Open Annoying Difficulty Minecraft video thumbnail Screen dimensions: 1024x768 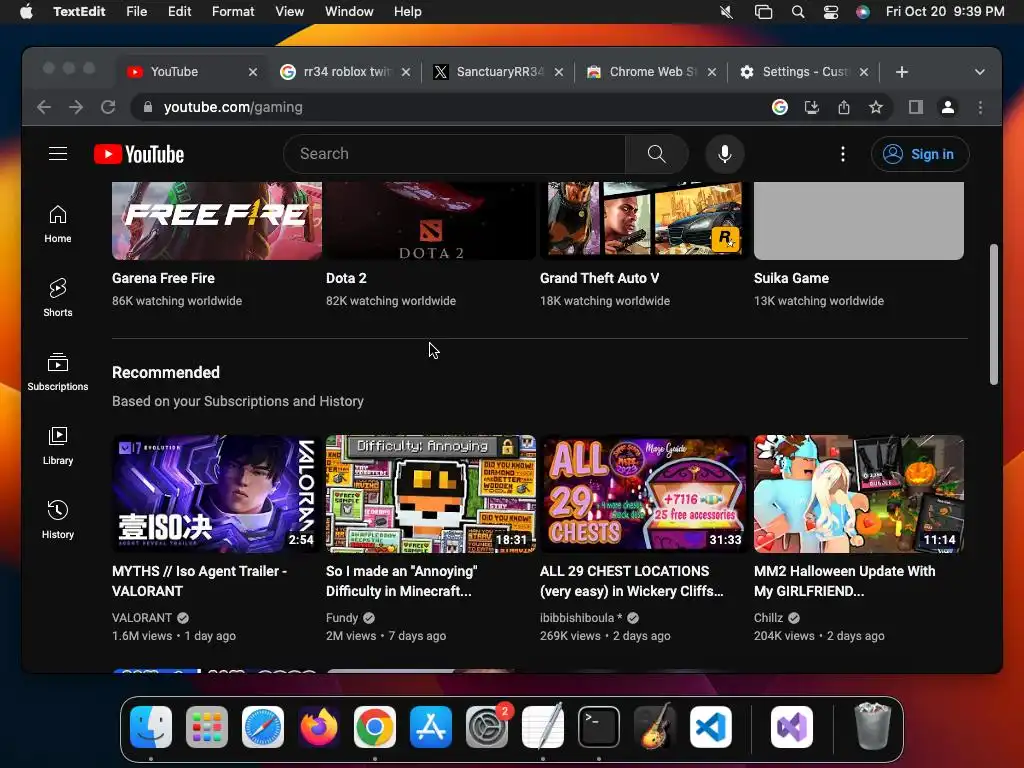(x=430, y=494)
